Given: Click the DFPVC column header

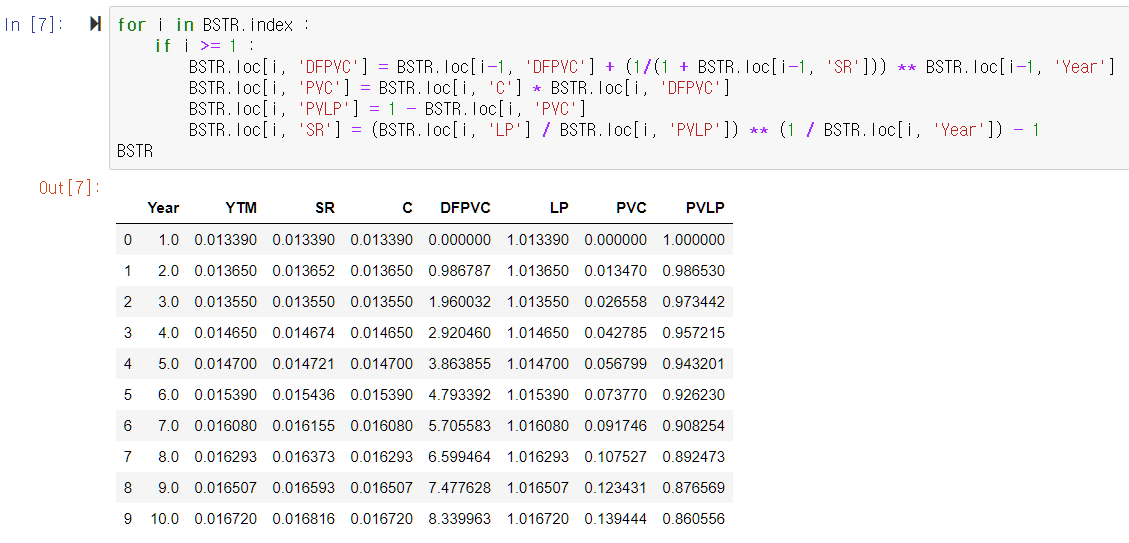Looking at the screenshot, I should (465, 208).
